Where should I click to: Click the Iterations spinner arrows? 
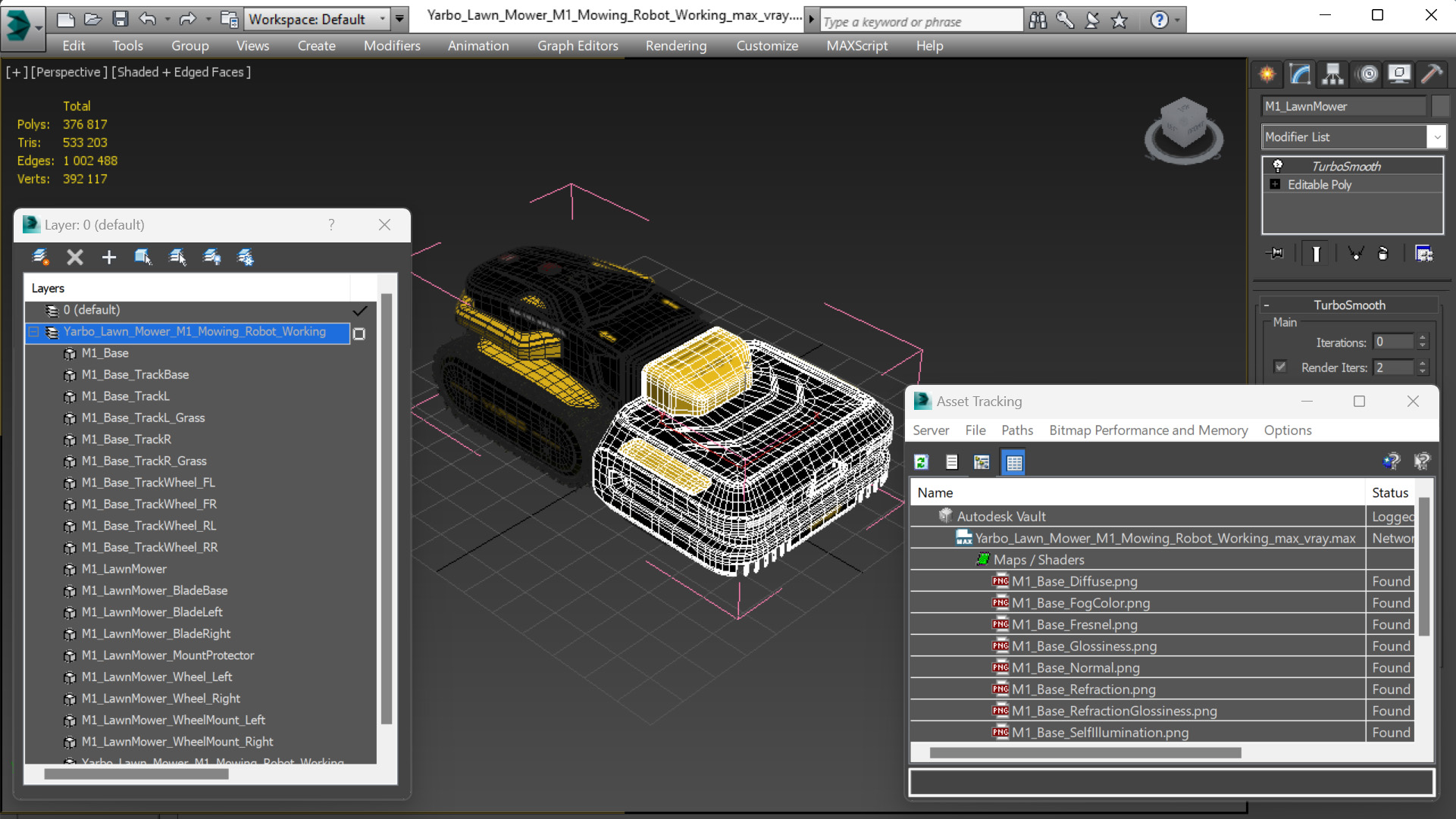(1423, 342)
